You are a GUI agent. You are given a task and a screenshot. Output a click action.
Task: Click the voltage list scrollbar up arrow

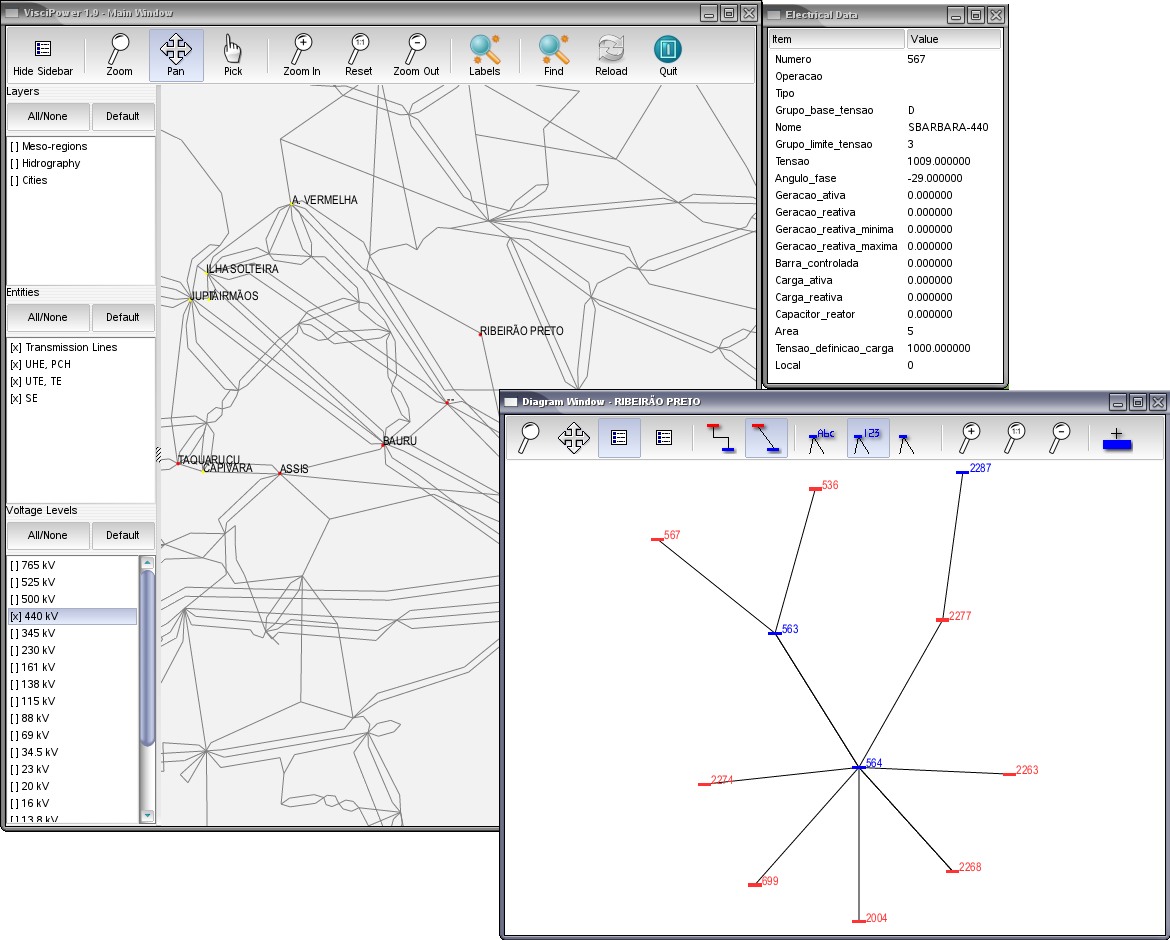pos(147,563)
